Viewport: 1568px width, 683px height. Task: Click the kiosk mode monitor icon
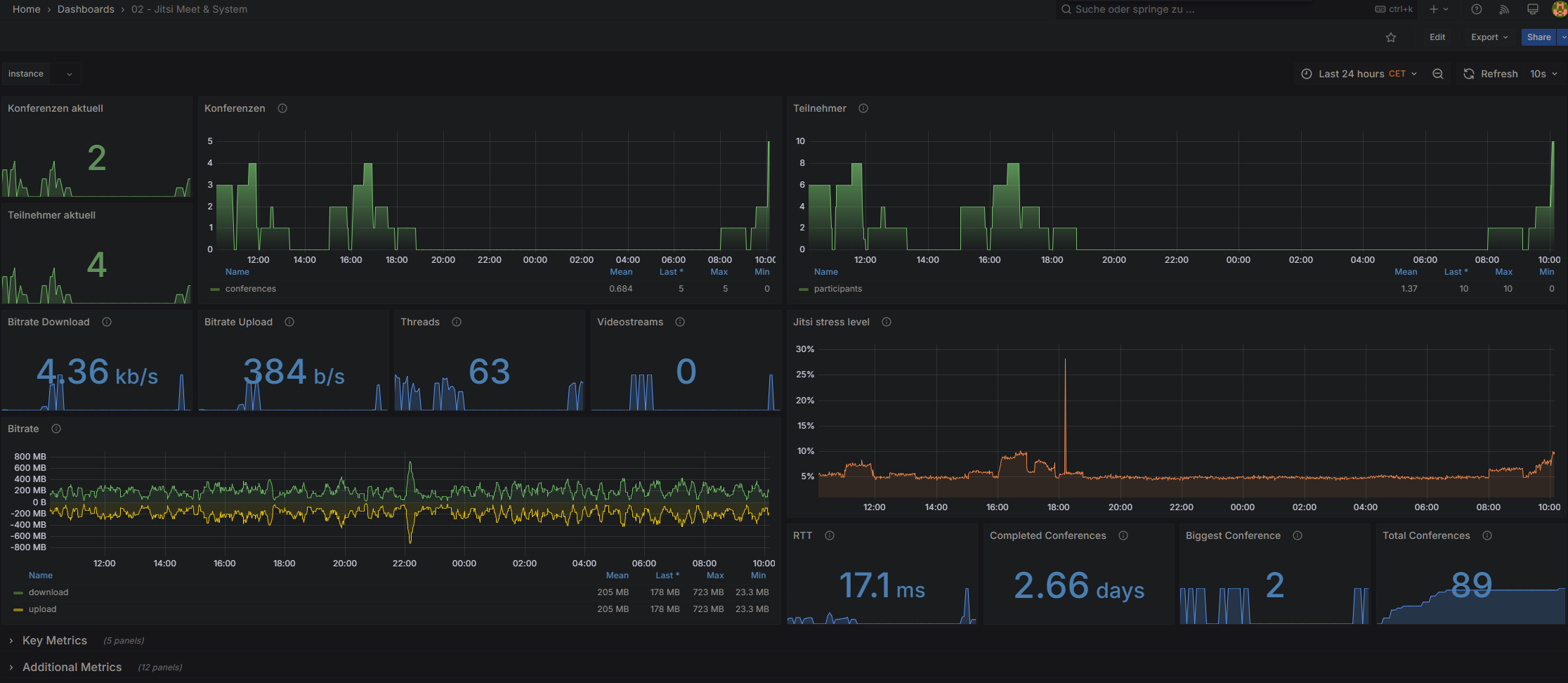(1532, 9)
